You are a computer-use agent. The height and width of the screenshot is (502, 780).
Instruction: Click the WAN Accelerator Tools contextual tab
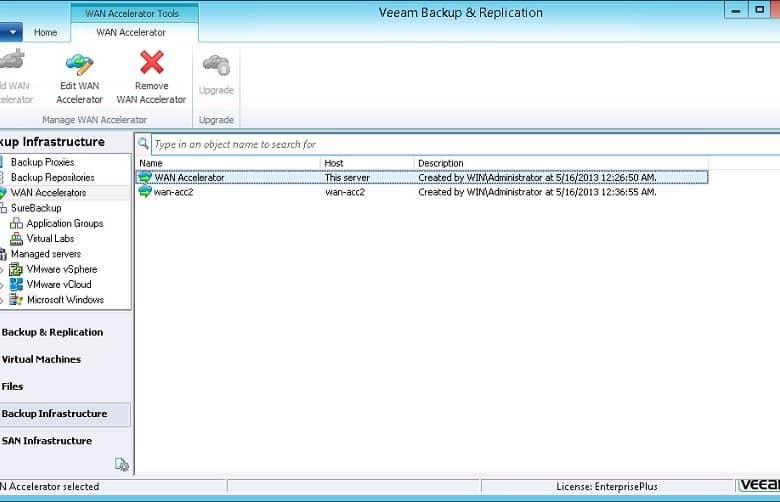click(x=132, y=13)
